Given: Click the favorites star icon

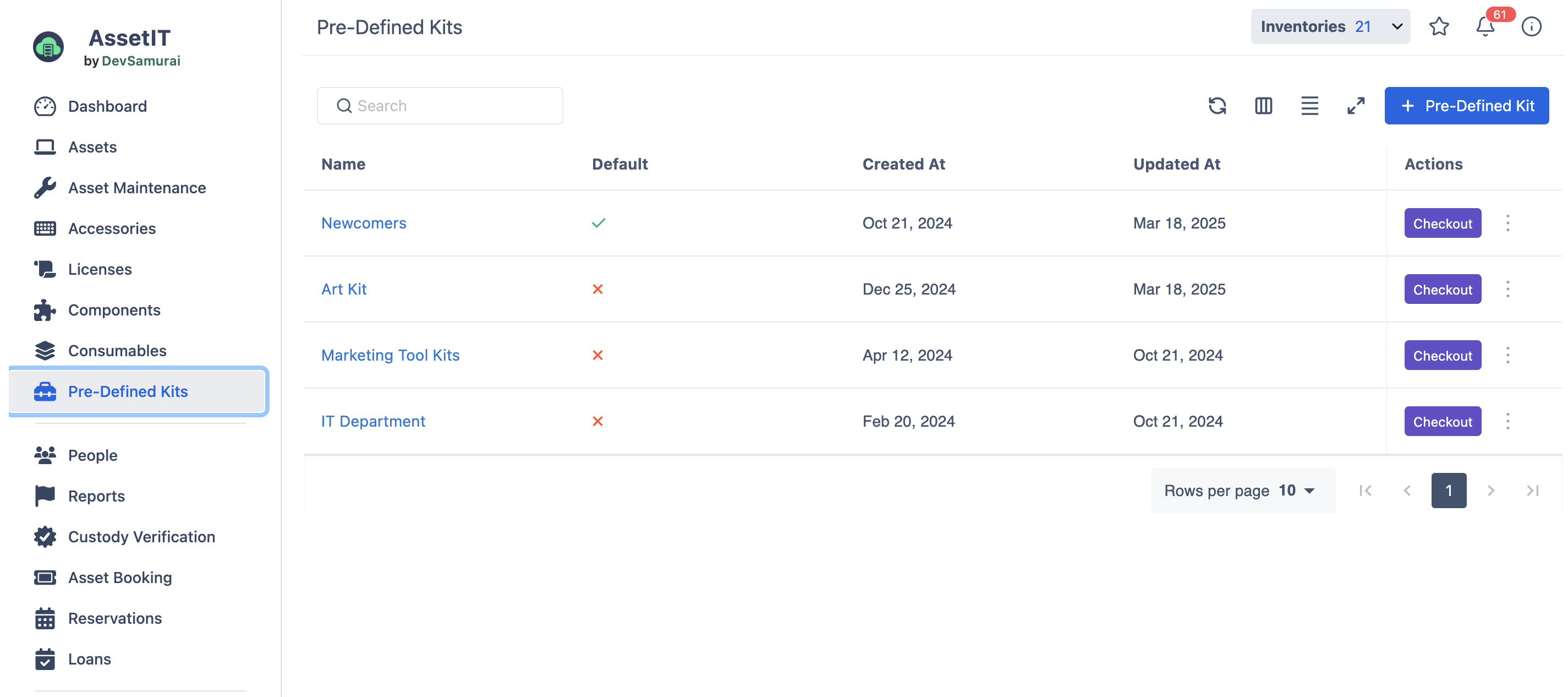Looking at the screenshot, I should click(1438, 26).
